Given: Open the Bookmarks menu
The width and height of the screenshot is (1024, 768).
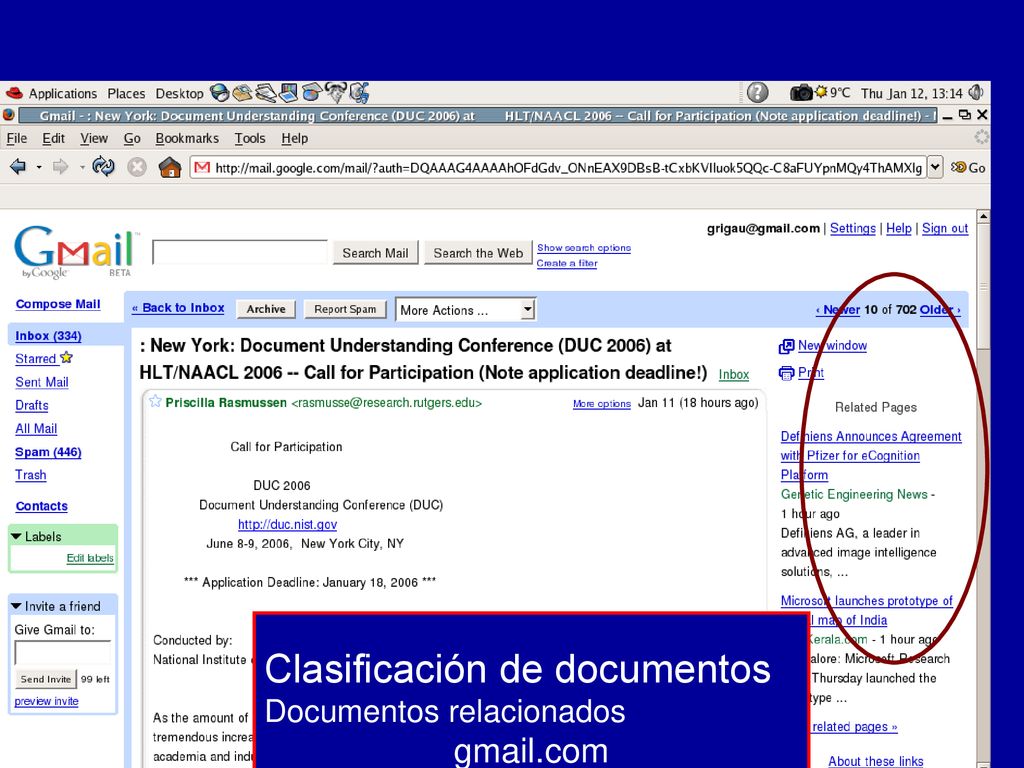Looking at the screenshot, I should pos(187,138).
